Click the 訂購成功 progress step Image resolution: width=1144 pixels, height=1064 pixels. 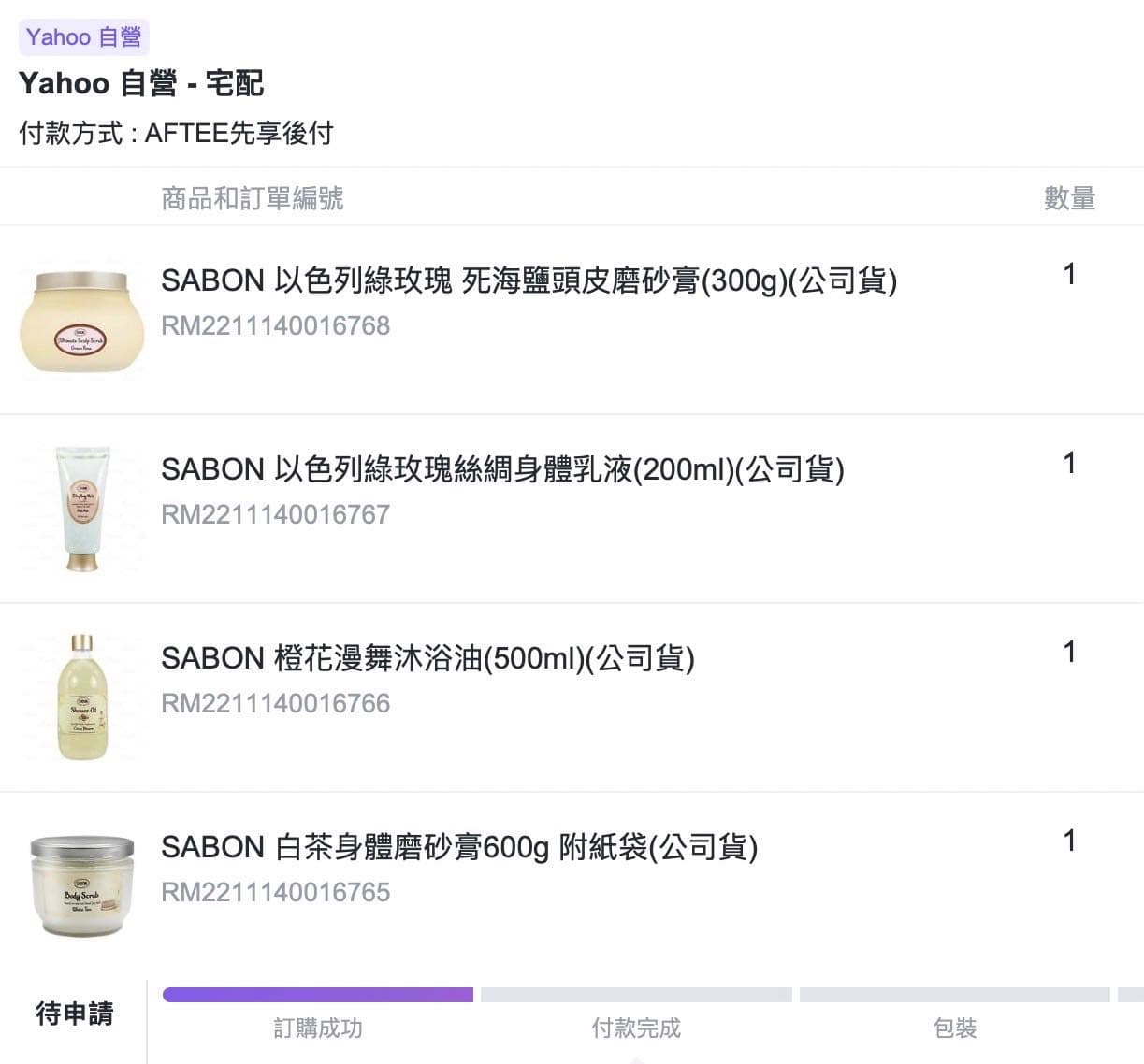click(x=318, y=1028)
